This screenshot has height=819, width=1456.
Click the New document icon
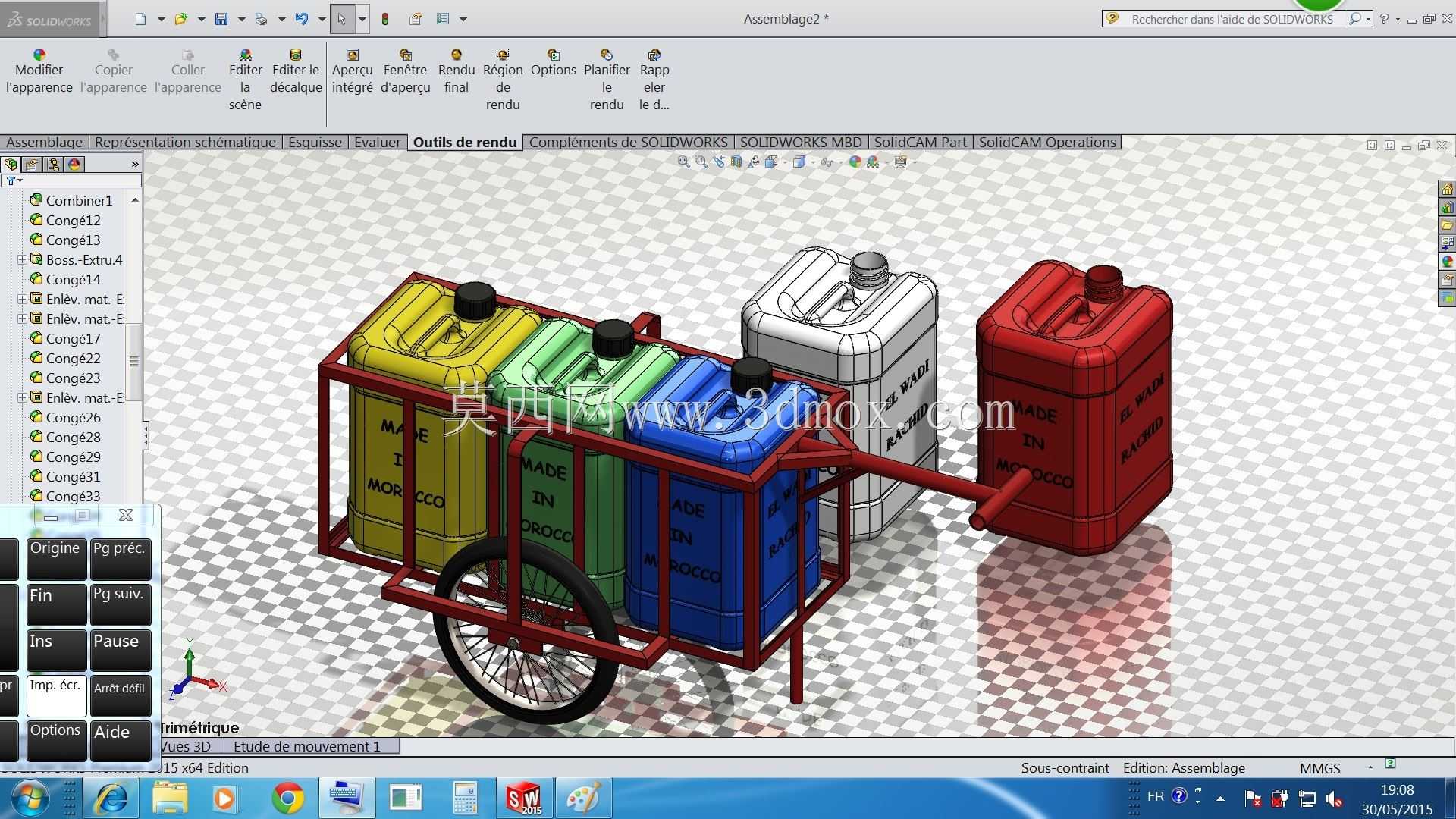[141, 19]
